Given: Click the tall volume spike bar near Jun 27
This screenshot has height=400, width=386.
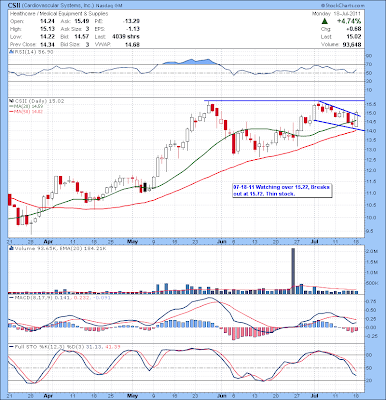Looking at the screenshot, I should pyautogui.click(x=293, y=271).
